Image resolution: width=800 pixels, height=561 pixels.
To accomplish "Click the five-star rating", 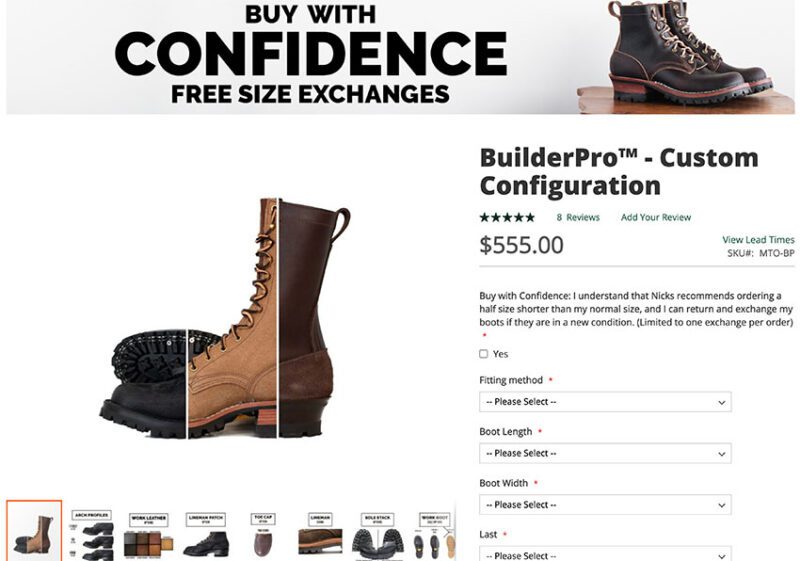I will 507,217.
